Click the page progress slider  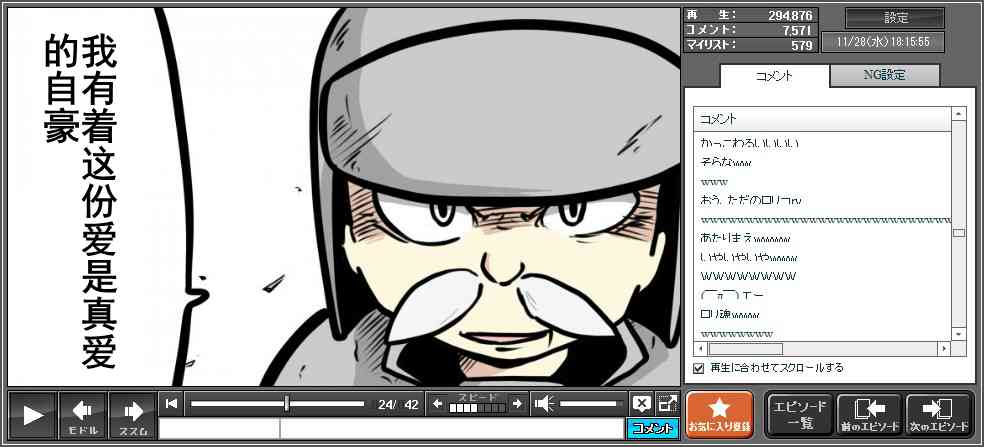[277, 404]
